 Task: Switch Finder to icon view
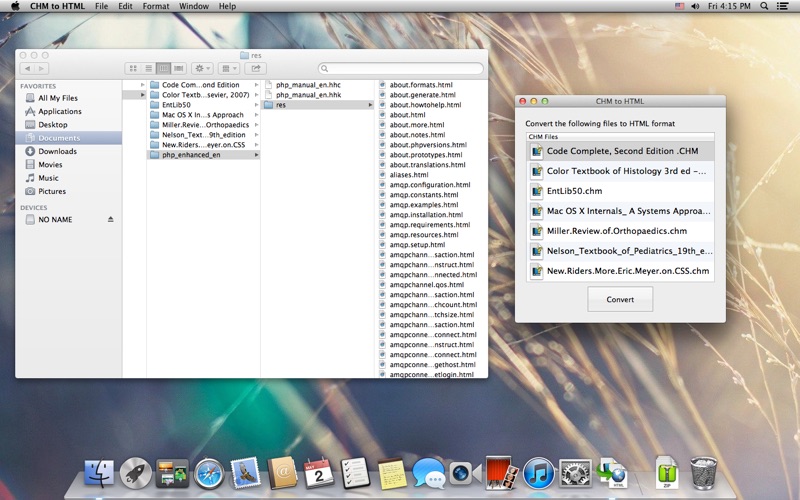tap(133, 68)
